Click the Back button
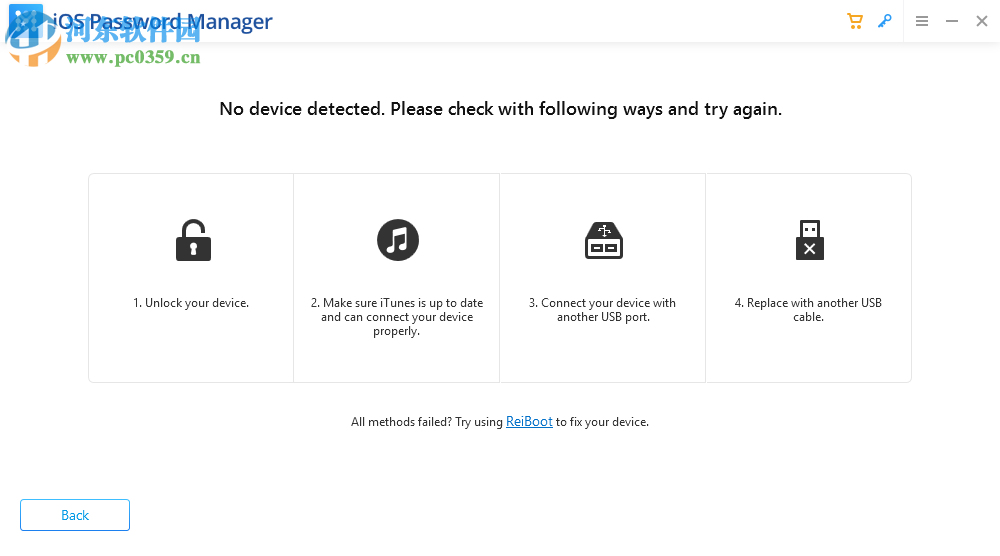This screenshot has height=556, width=1000. [x=75, y=515]
